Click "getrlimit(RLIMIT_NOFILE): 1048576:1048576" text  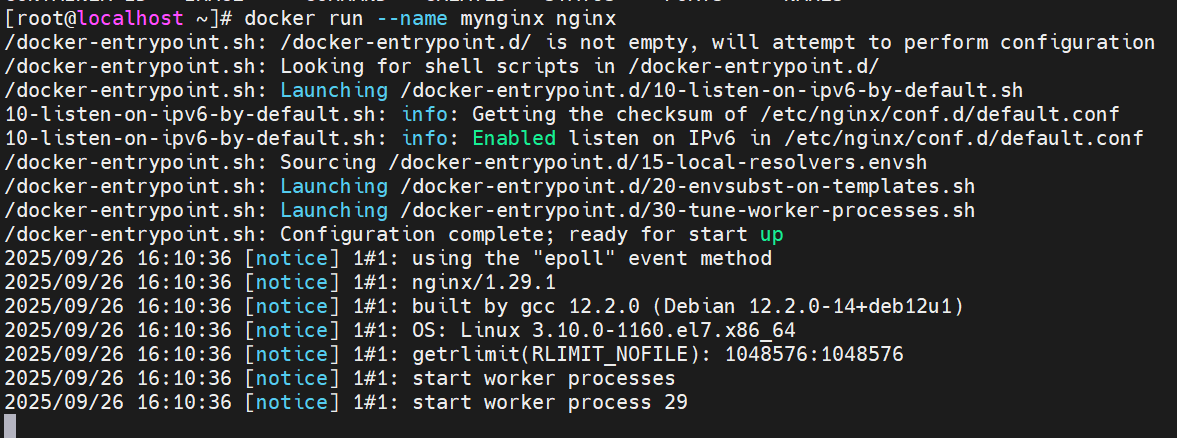click(x=658, y=355)
